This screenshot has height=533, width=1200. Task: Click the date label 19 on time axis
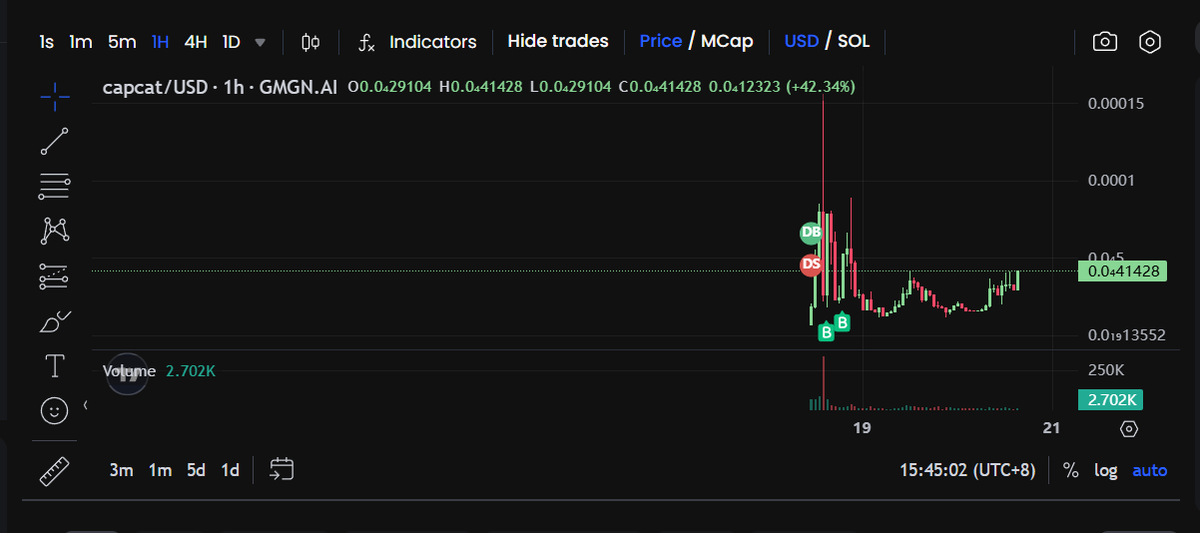[x=861, y=428]
